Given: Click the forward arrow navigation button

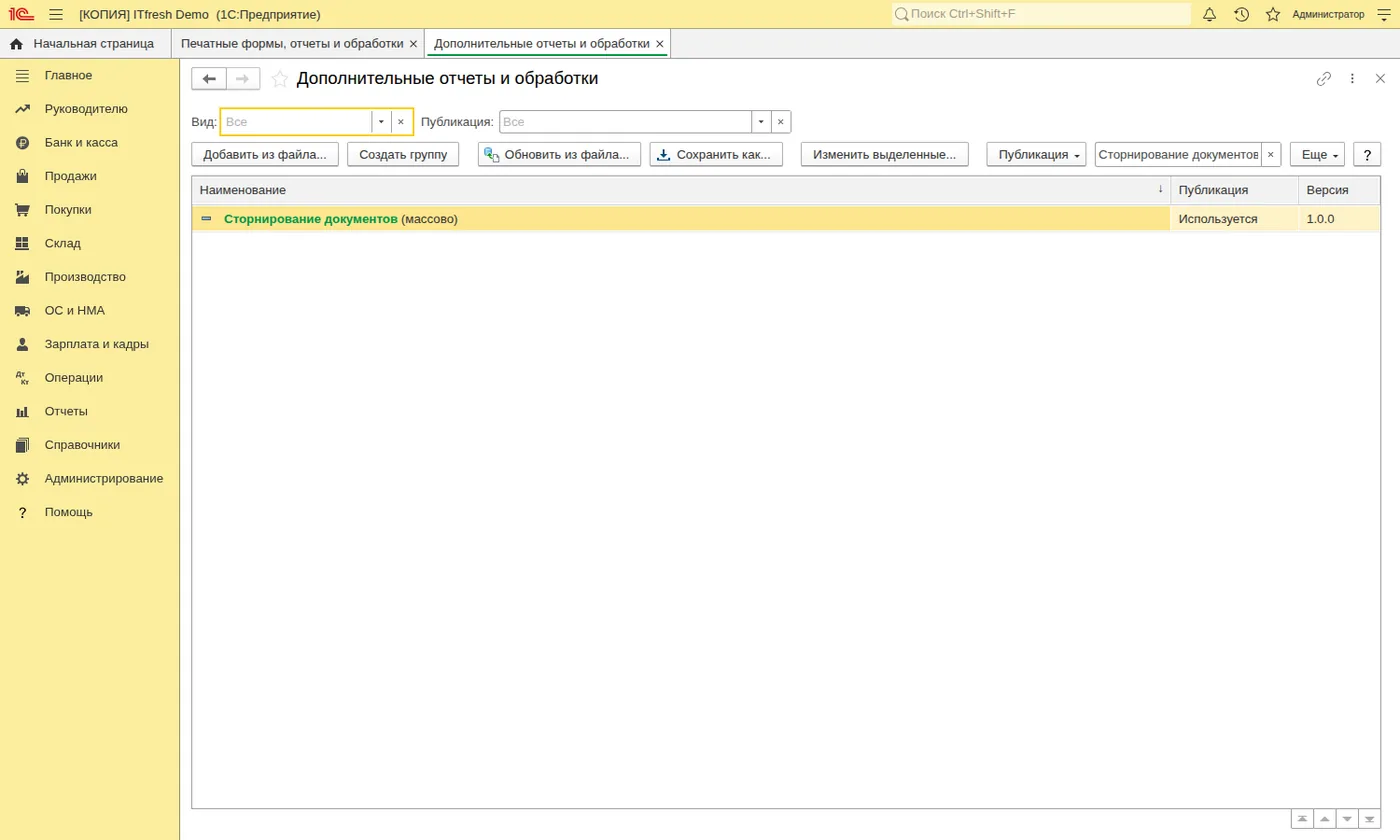Looking at the screenshot, I should (x=243, y=79).
